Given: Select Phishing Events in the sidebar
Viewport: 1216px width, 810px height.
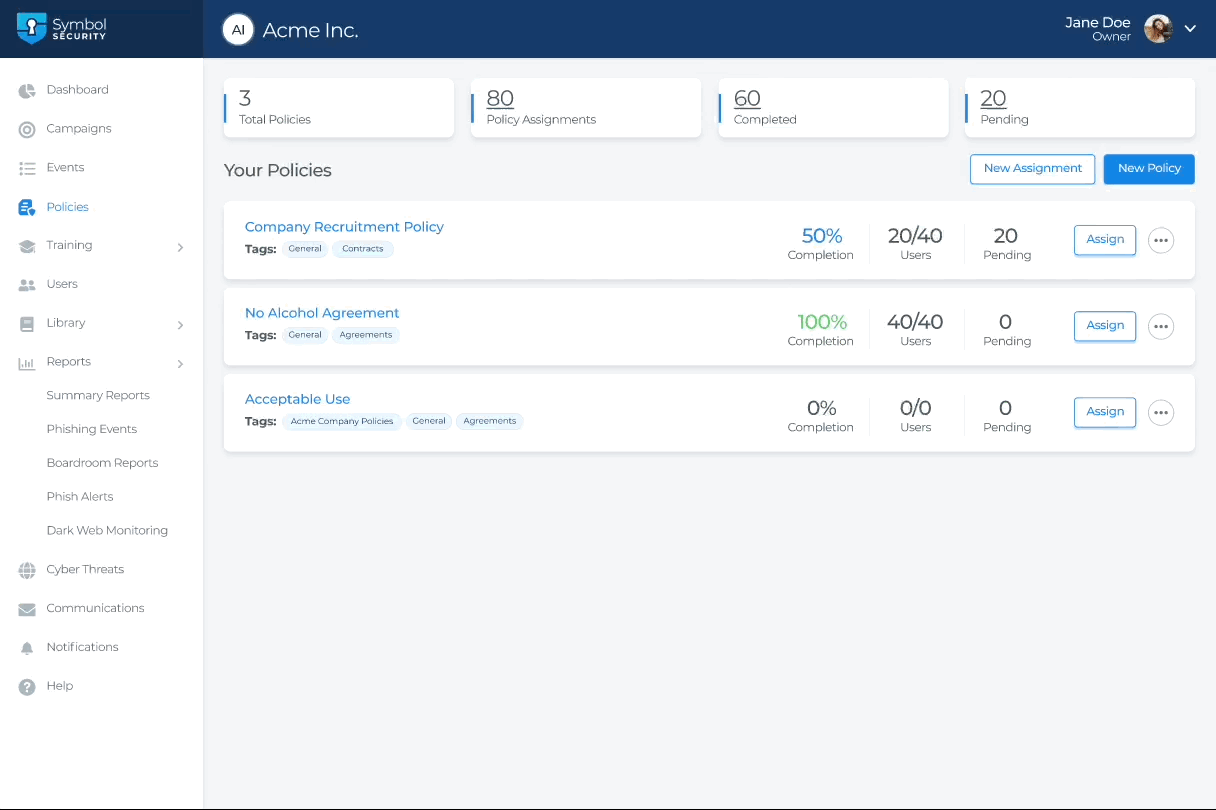Looking at the screenshot, I should pyautogui.click(x=92, y=429).
